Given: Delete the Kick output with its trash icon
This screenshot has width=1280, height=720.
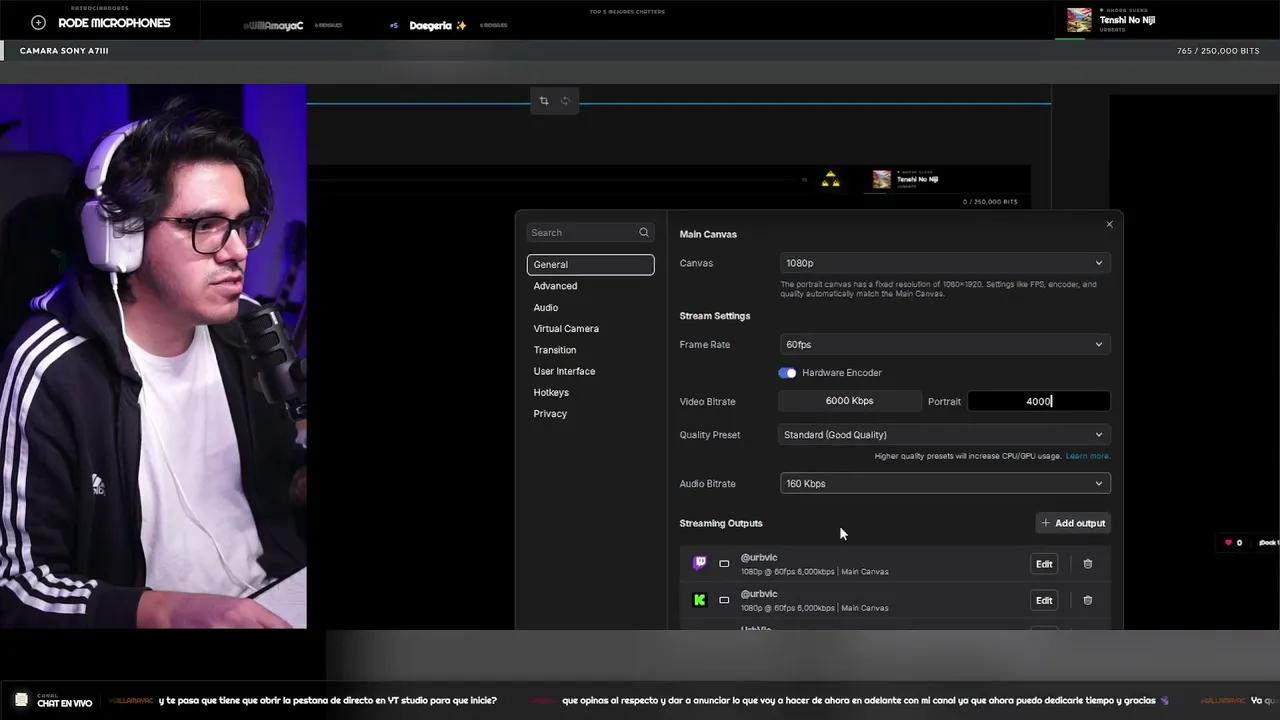Looking at the screenshot, I should 1088,600.
